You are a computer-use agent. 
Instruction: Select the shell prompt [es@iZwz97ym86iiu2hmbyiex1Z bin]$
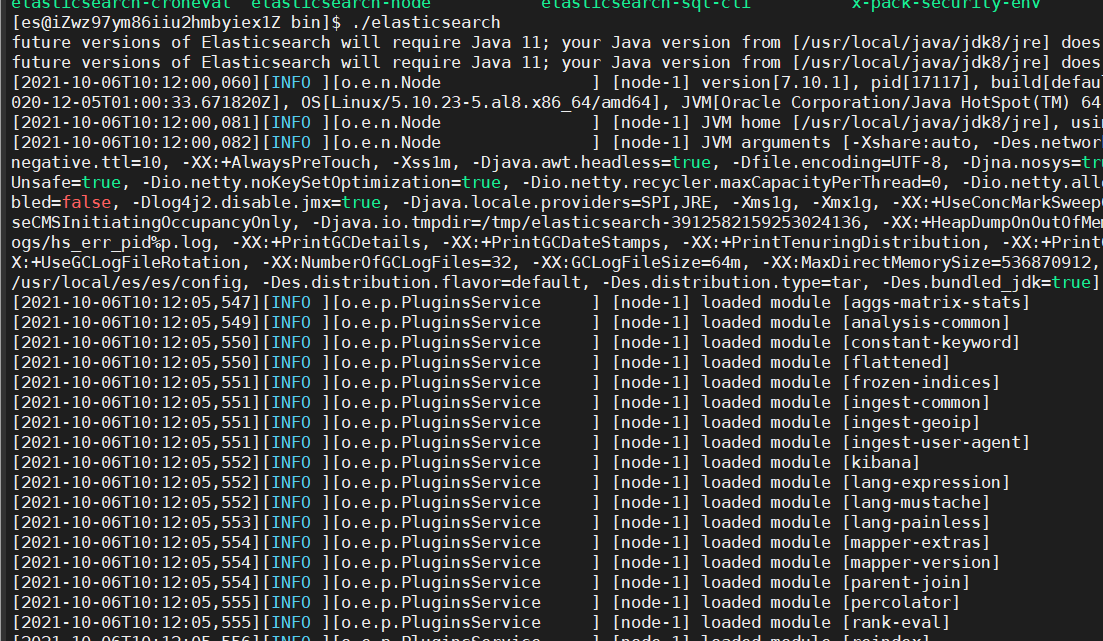click(176, 23)
